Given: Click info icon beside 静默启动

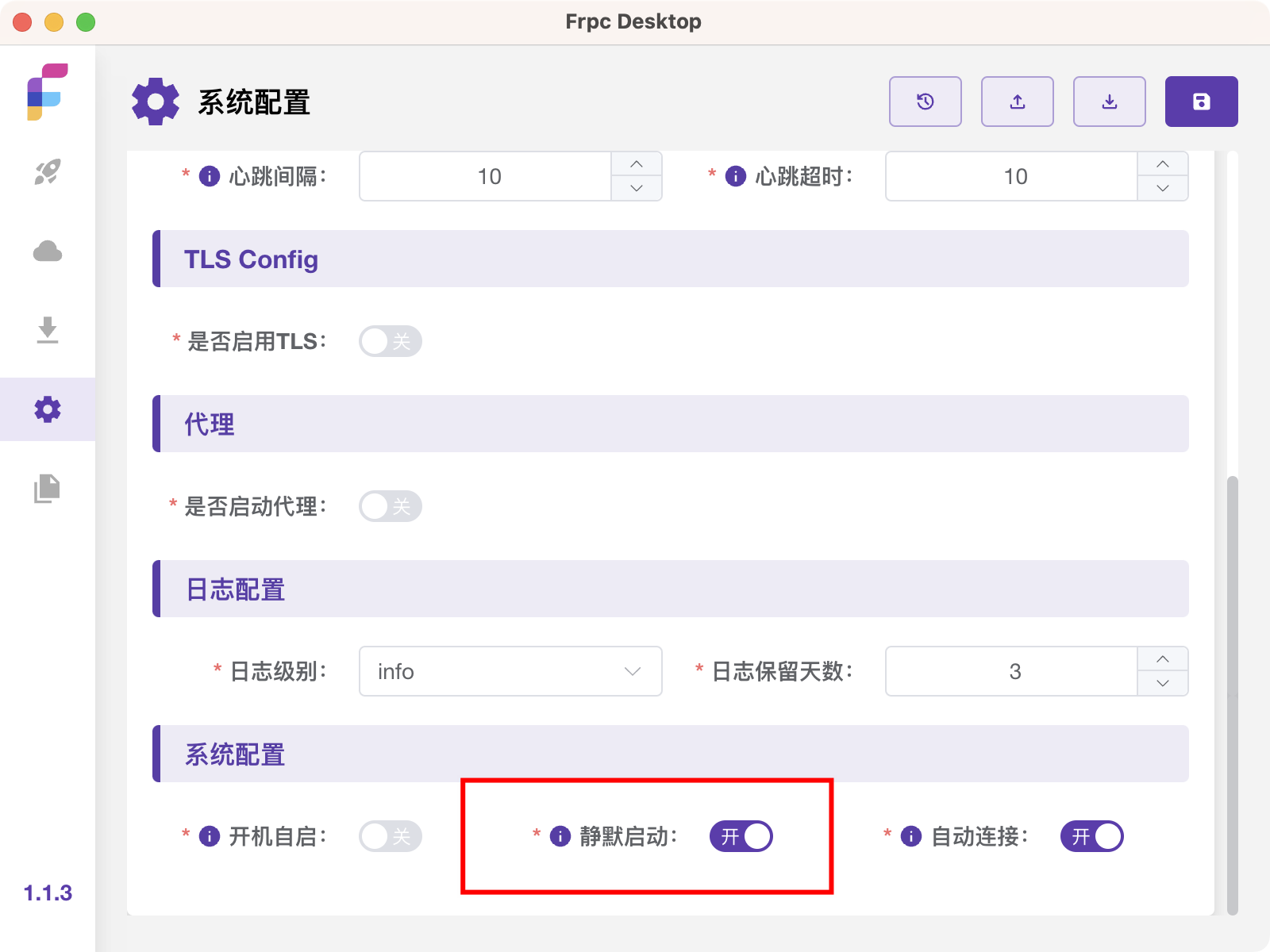Looking at the screenshot, I should (x=560, y=836).
